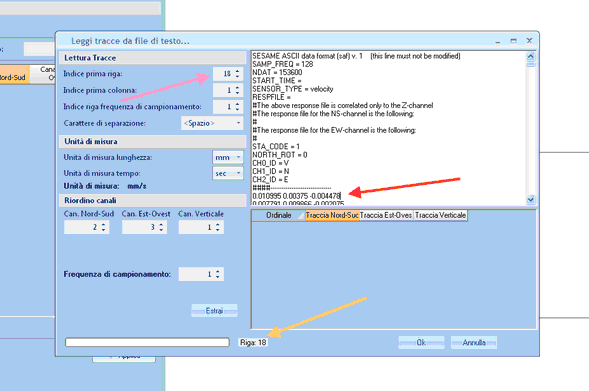
Task: Sort by the Ordinale column header
Action: pos(278,215)
